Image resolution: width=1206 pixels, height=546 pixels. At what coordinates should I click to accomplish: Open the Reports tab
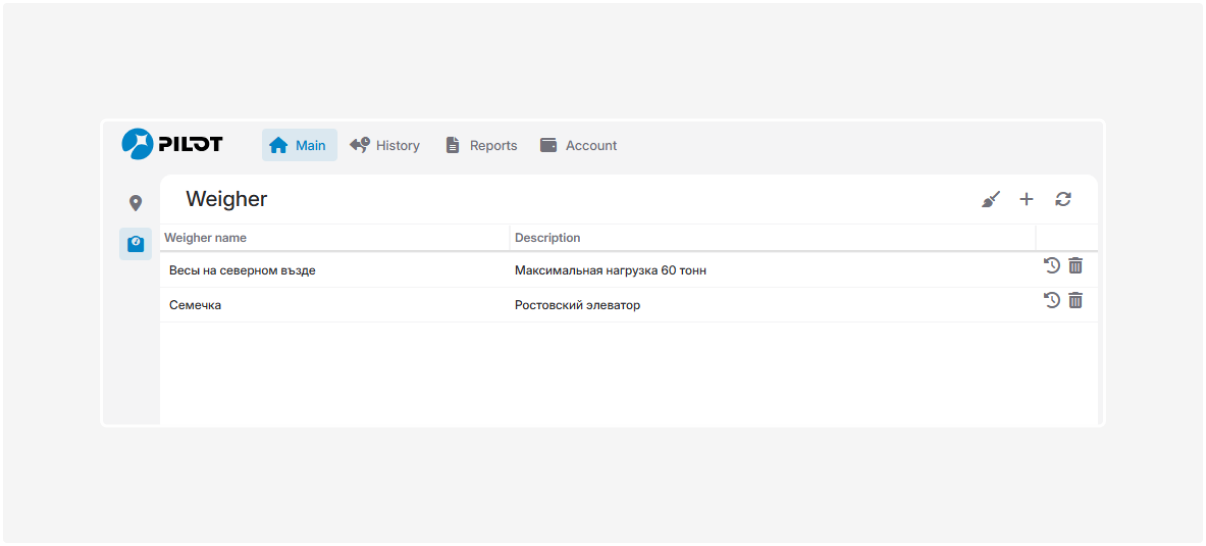coord(481,145)
